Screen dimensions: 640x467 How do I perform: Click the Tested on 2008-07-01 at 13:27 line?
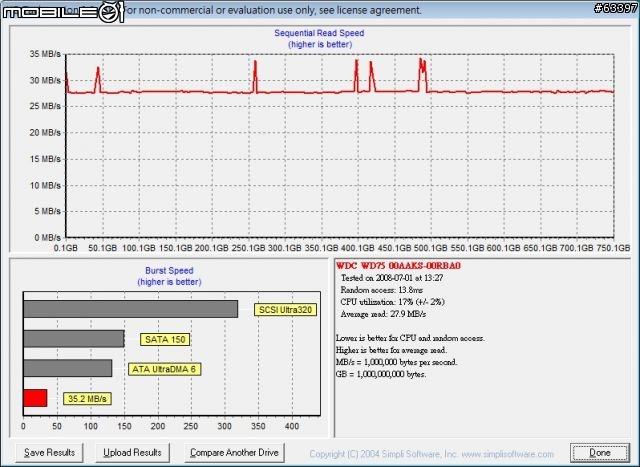(x=392, y=278)
